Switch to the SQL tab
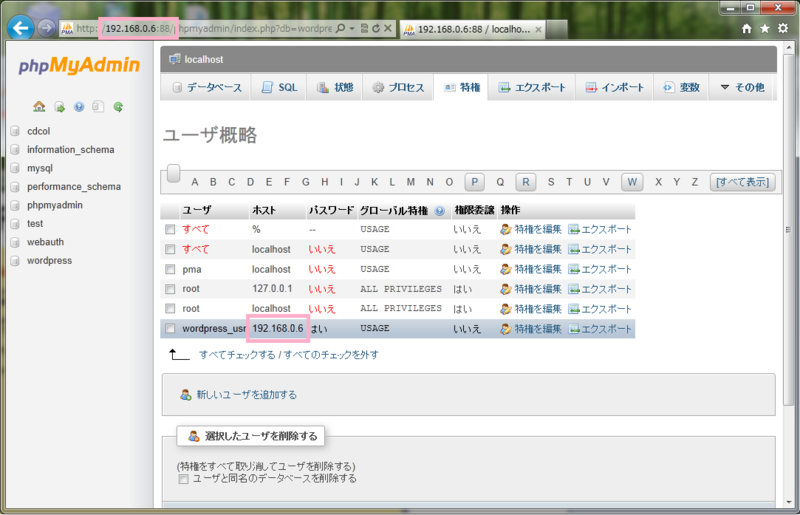 [279, 87]
